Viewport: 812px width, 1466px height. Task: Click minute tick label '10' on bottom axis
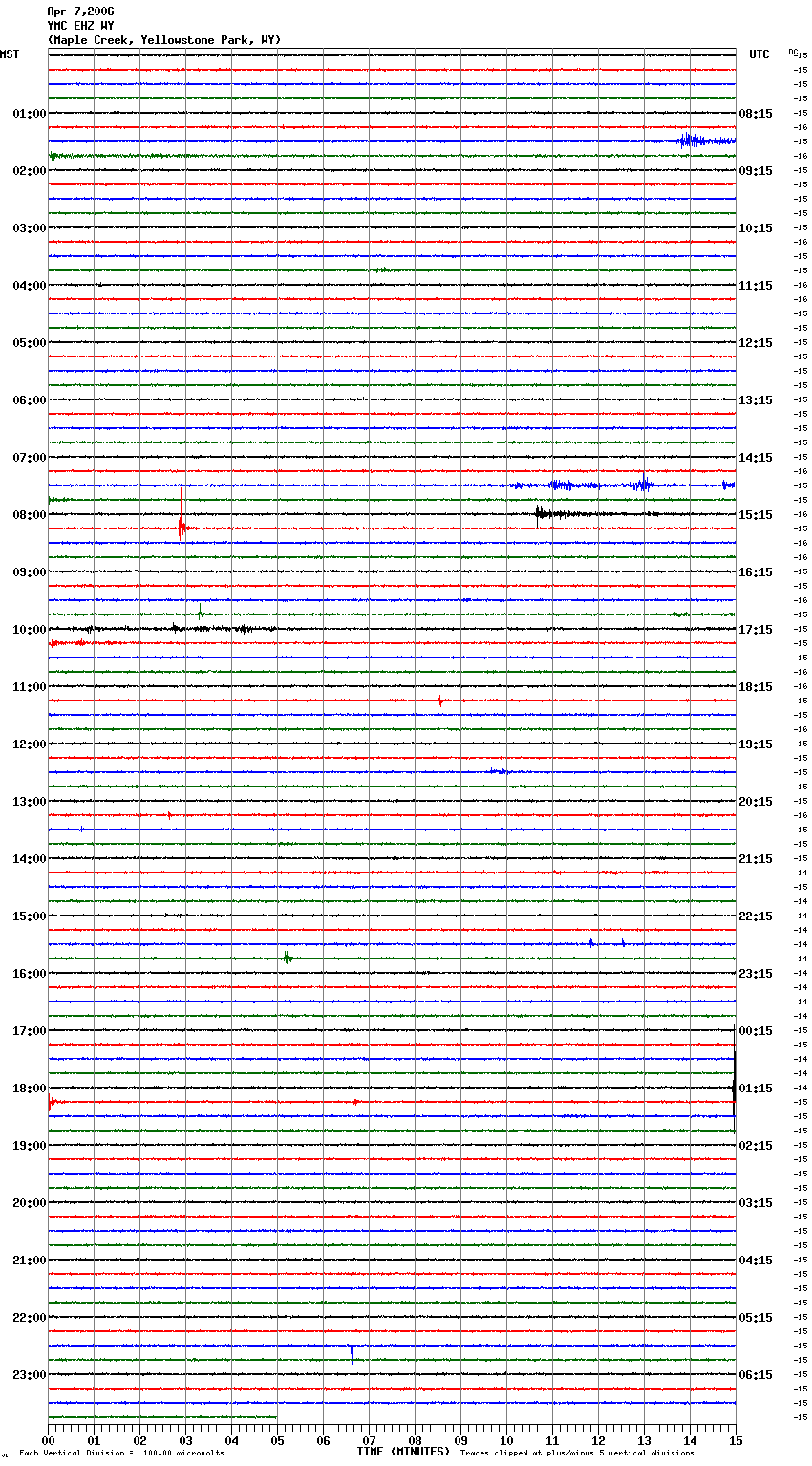(506, 1440)
